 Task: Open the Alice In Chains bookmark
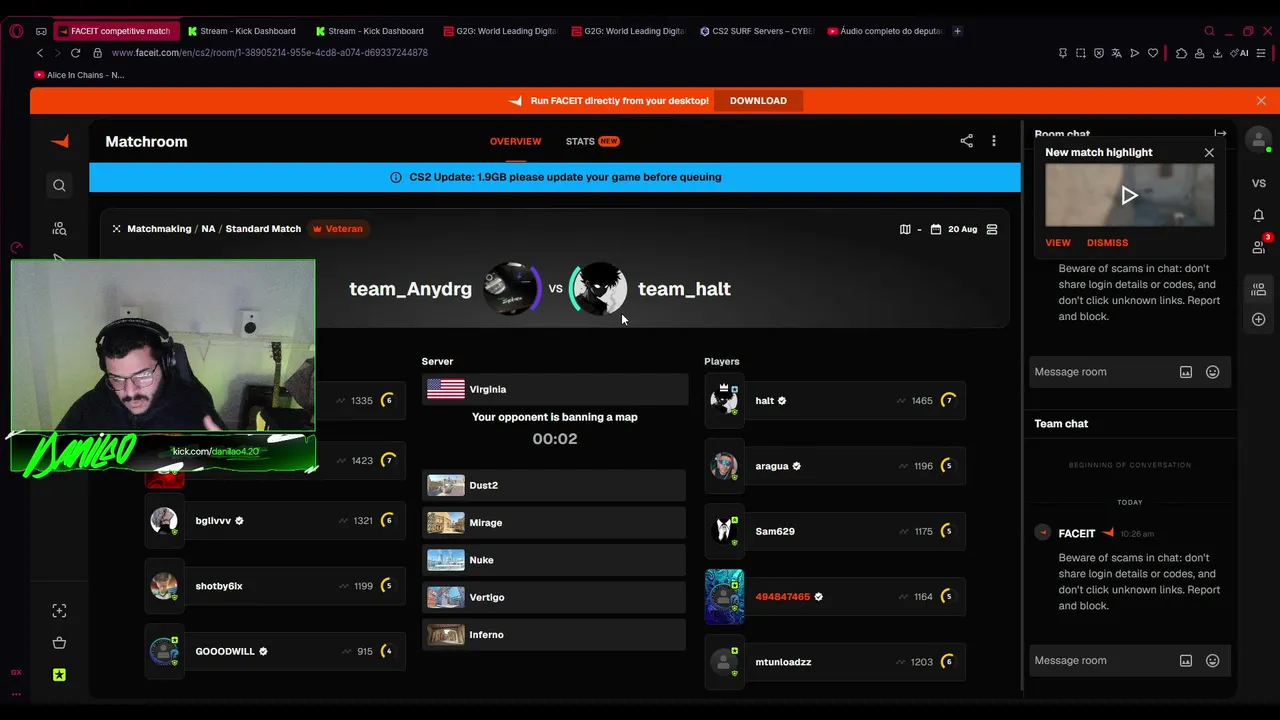(79, 75)
